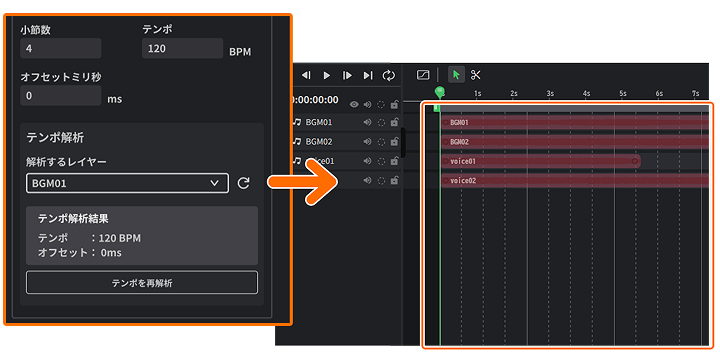720x364 pixels.
Task: Click the 7s mark on ruler
Action: click(696, 93)
